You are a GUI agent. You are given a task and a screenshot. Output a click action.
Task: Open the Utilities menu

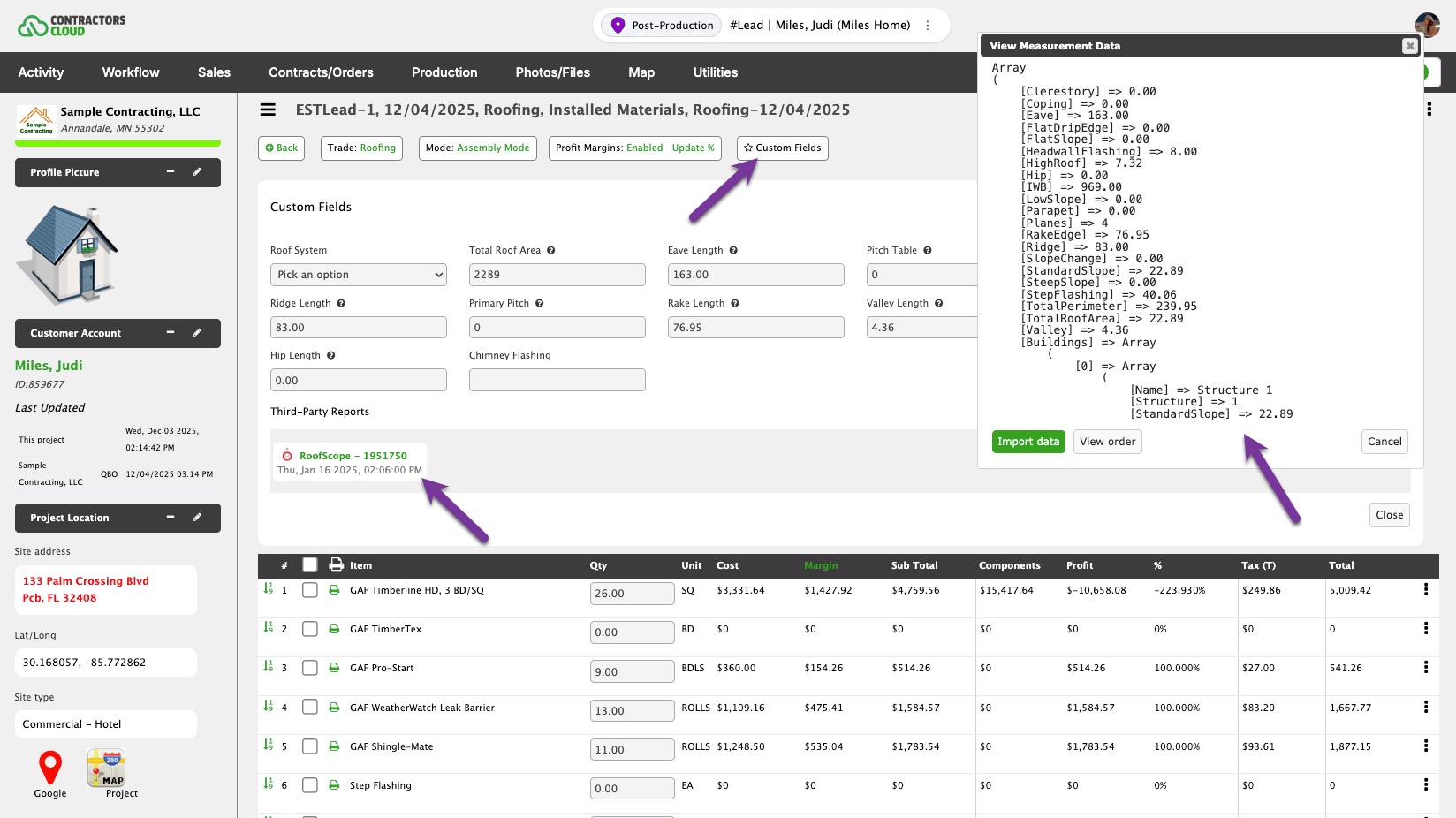716,72
